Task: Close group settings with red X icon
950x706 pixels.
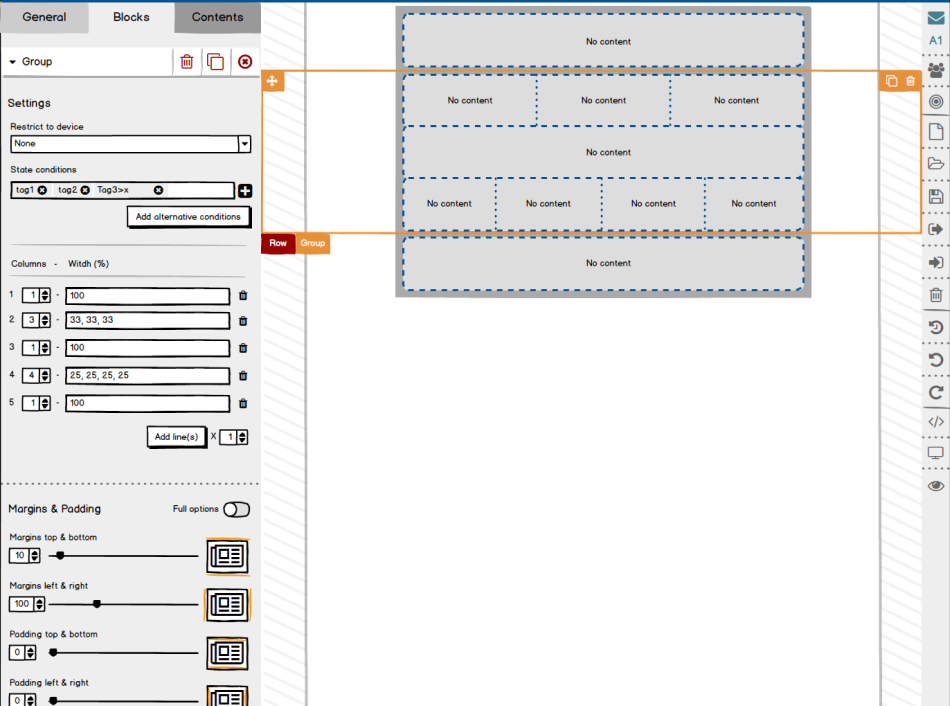Action: tap(245, 62)
